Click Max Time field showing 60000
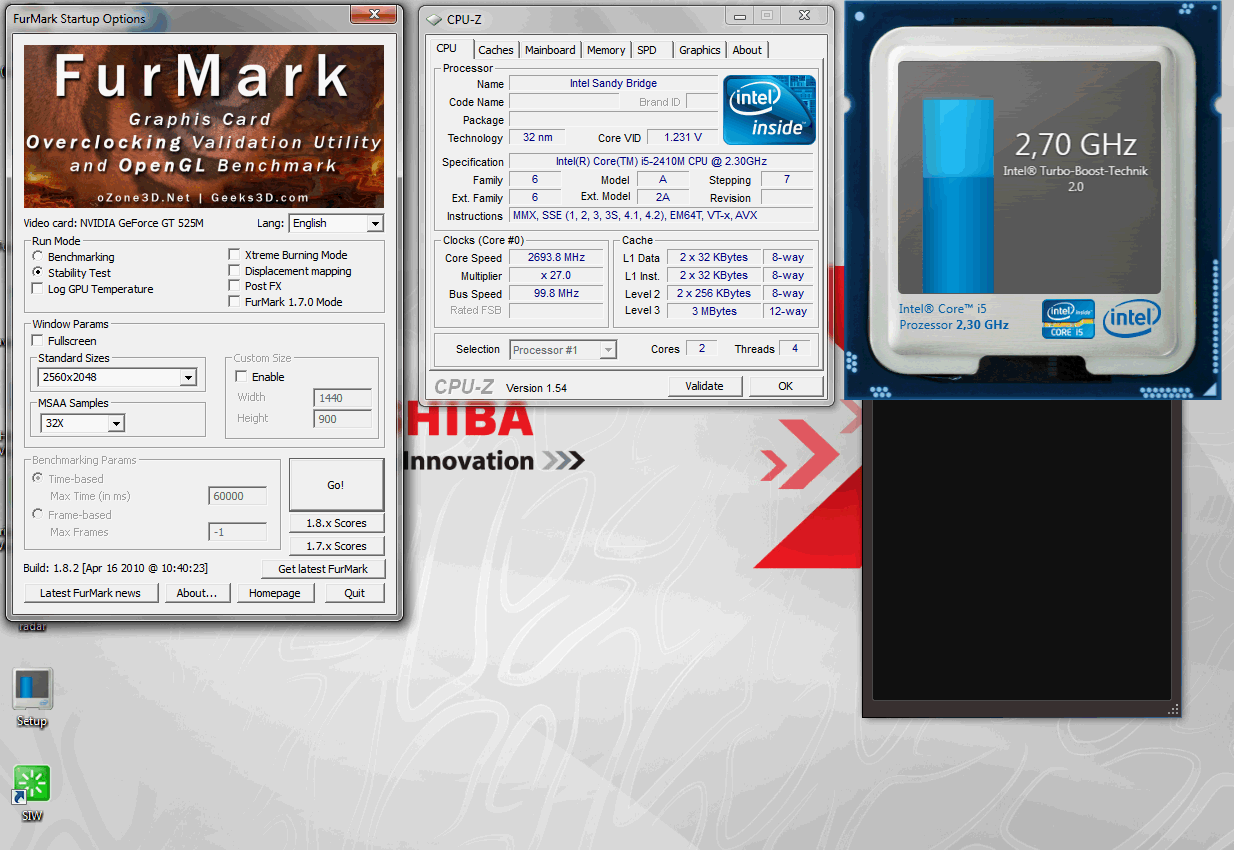 238,496
